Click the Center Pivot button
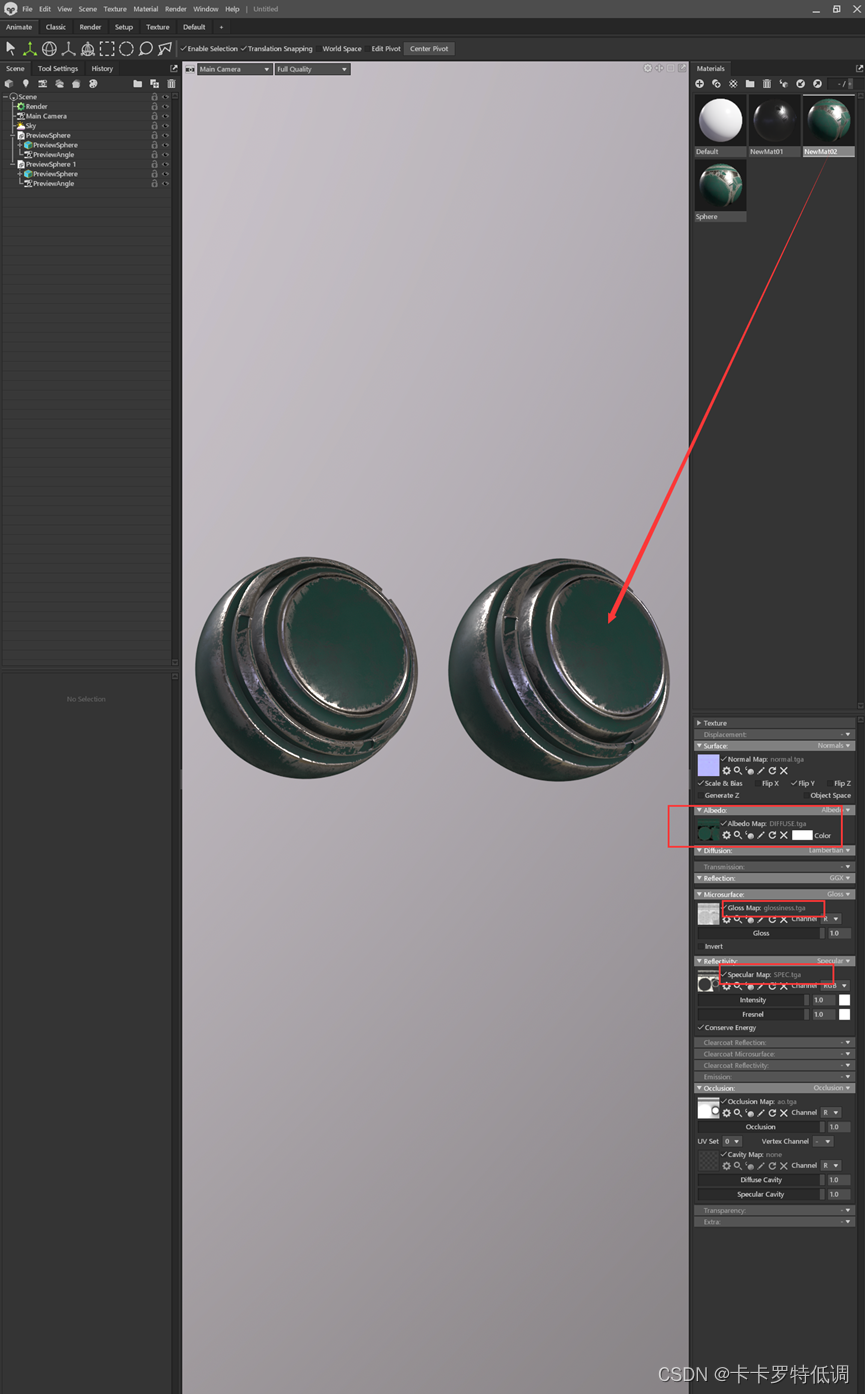865x1394 pixels. (429, 48)
